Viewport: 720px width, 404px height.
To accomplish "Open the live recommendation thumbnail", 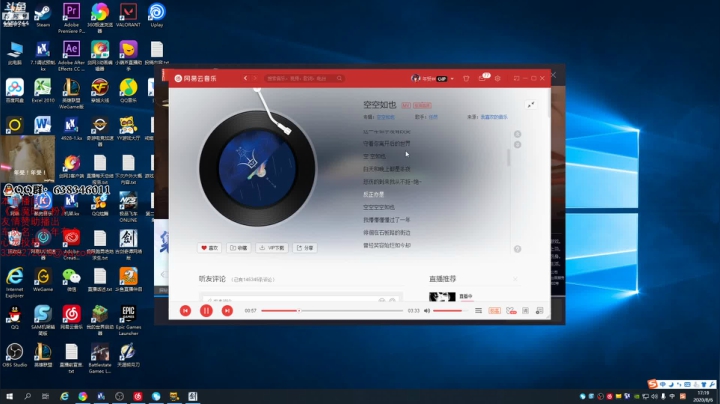I will (x=442, y=297).
